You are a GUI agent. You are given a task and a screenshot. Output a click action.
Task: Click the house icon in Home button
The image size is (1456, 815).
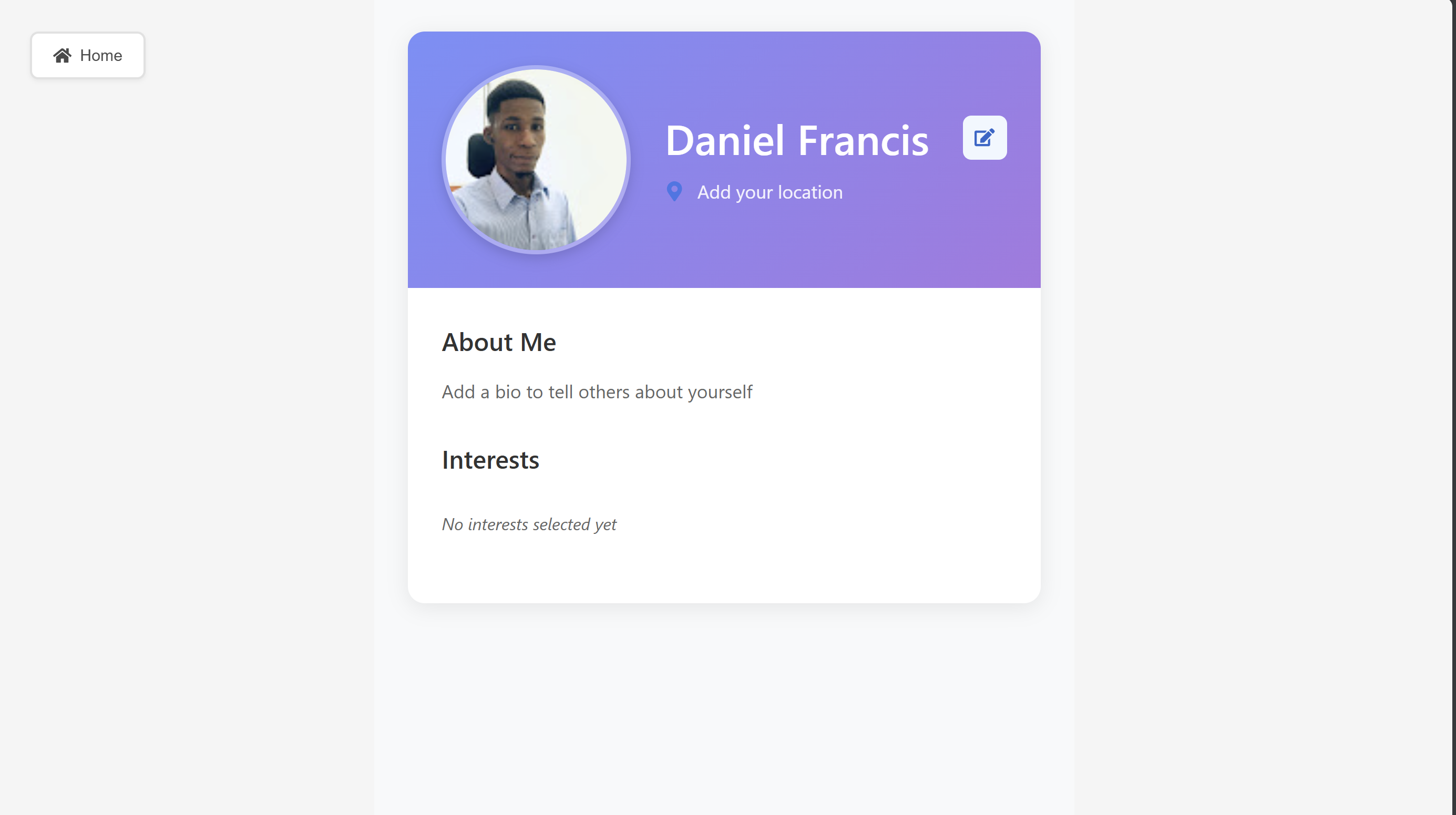62,55
